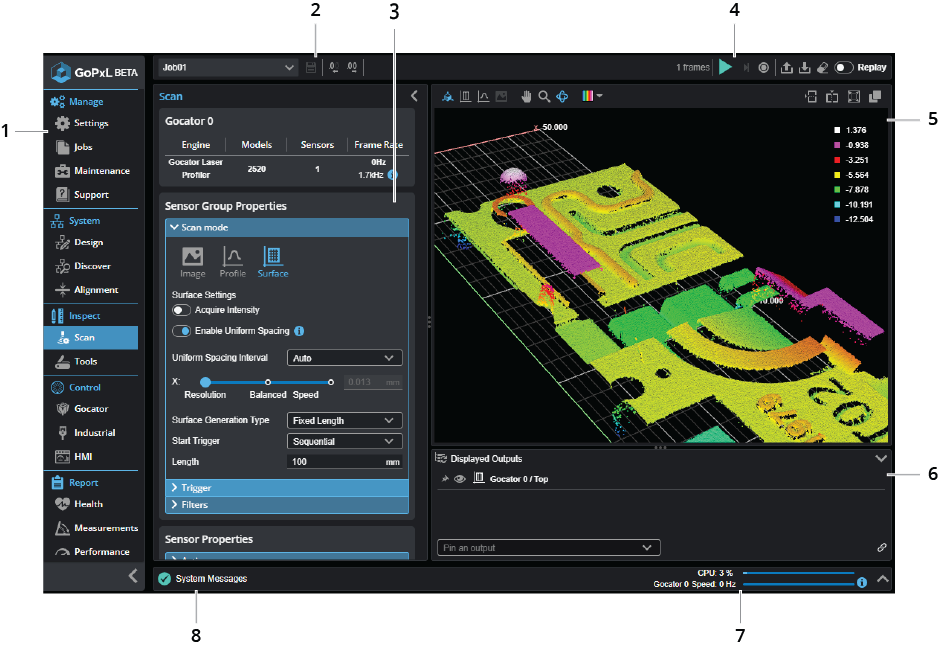Click the fit-to-view icon in viewer
This screenshot has width=939, height=647.
(x=853, y=96)
